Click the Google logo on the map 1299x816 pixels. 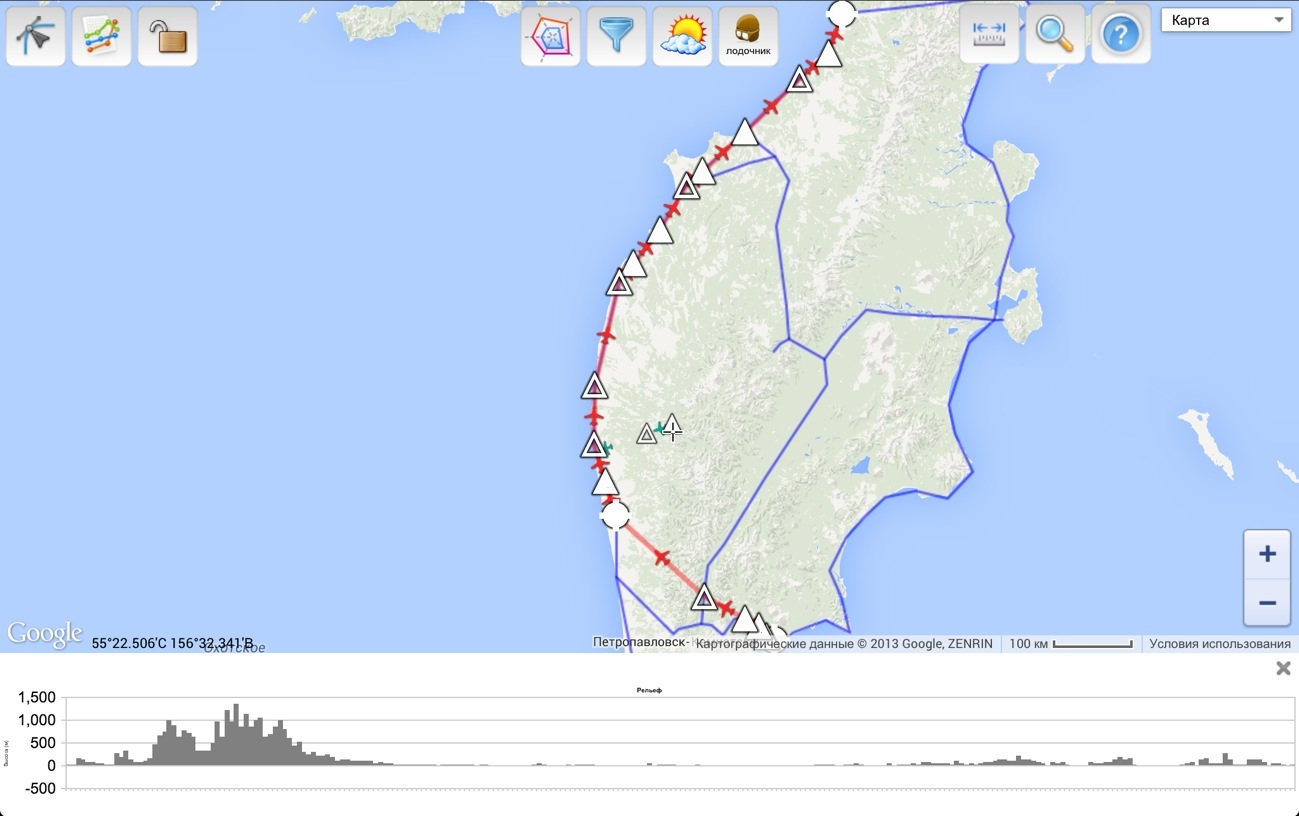(x=44, y=633)
